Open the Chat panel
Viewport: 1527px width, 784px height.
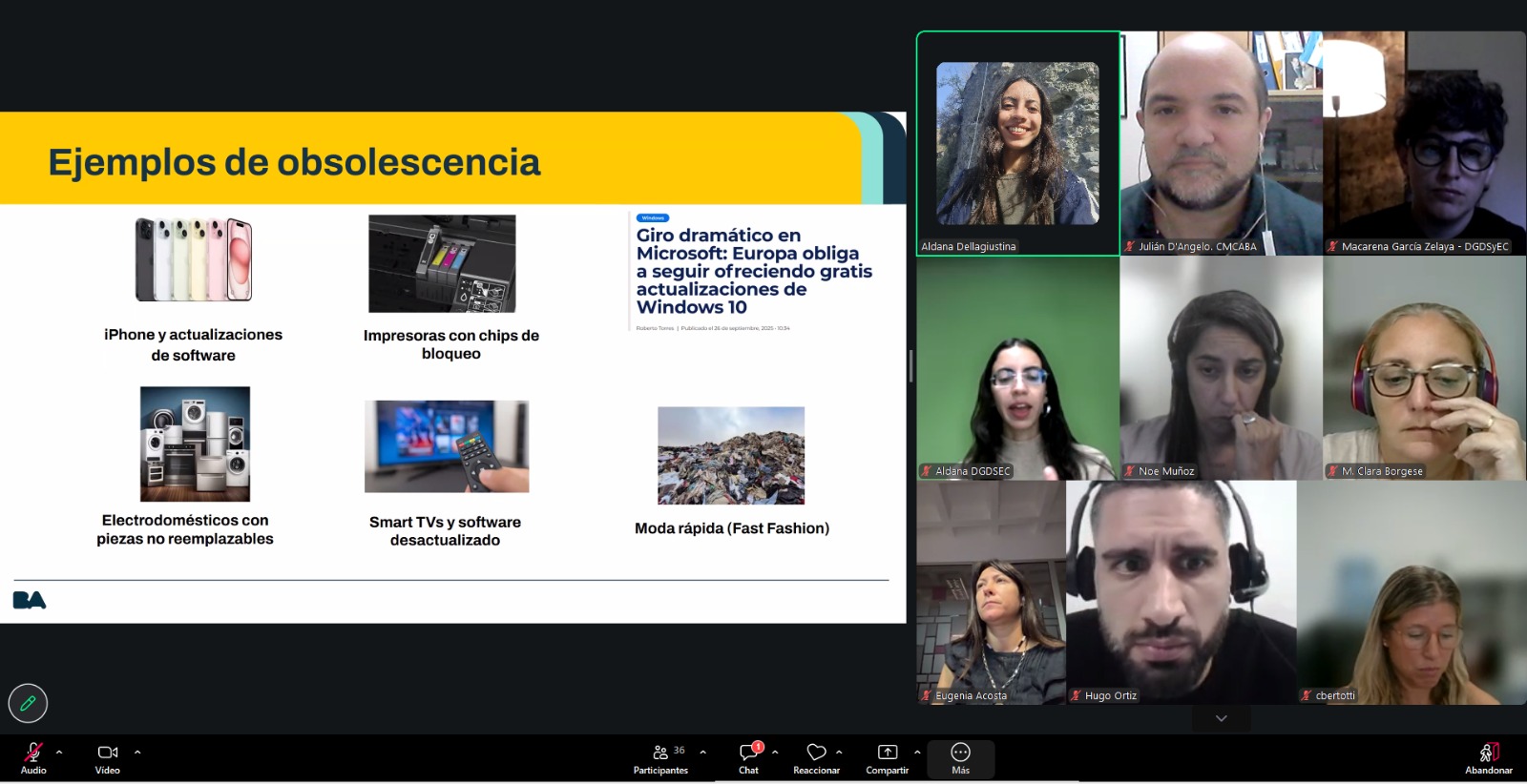(x=749, y=758)
